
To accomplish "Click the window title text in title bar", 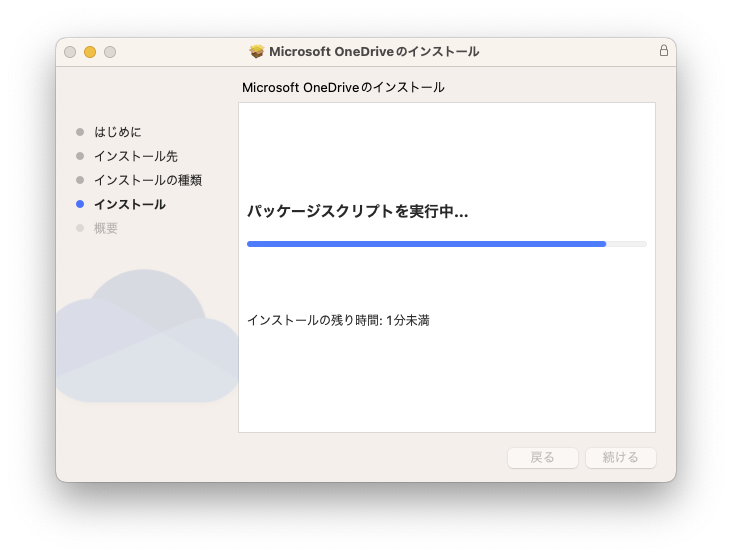I will click(374, 51).
